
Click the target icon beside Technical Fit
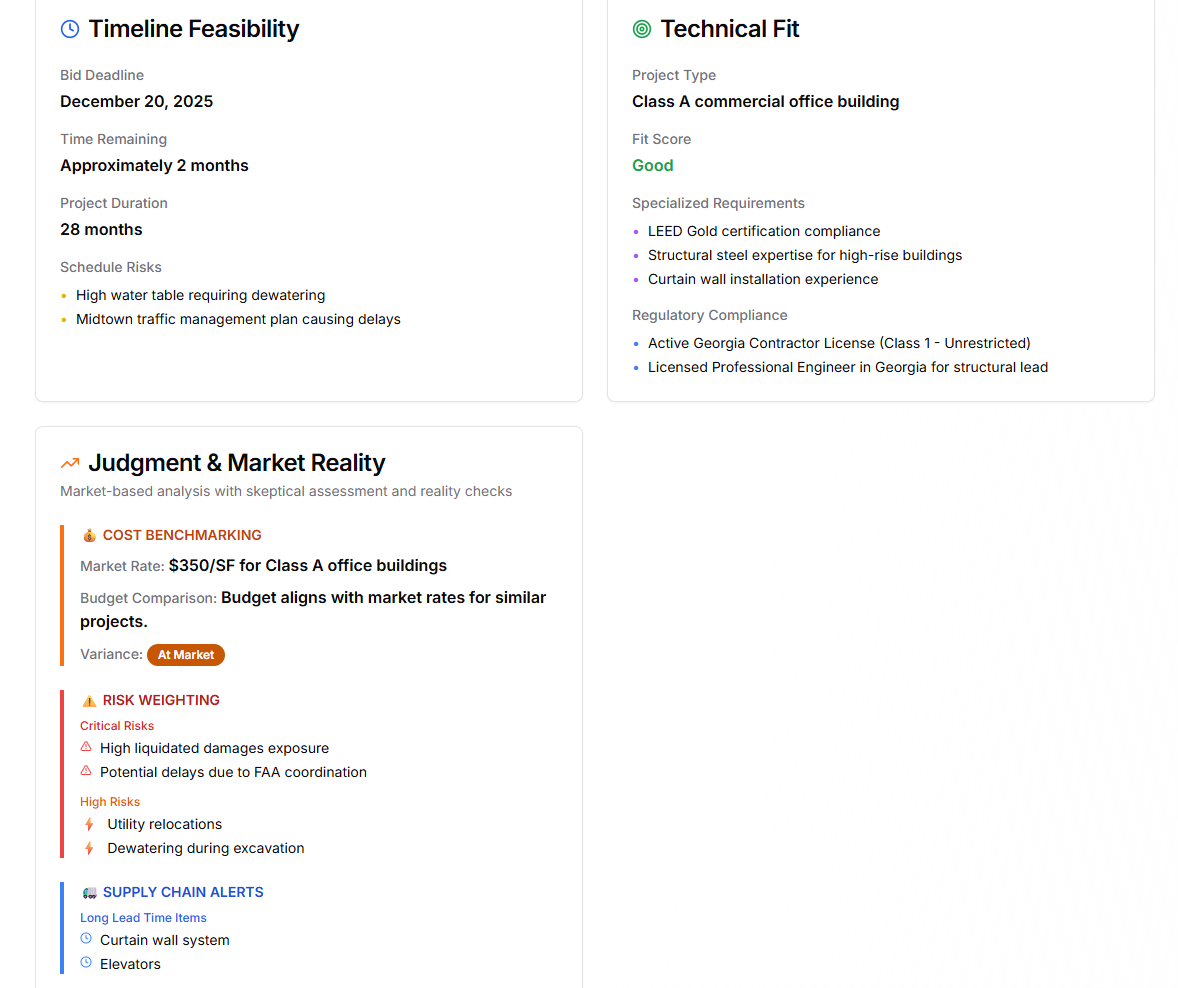tap(642, 29)
